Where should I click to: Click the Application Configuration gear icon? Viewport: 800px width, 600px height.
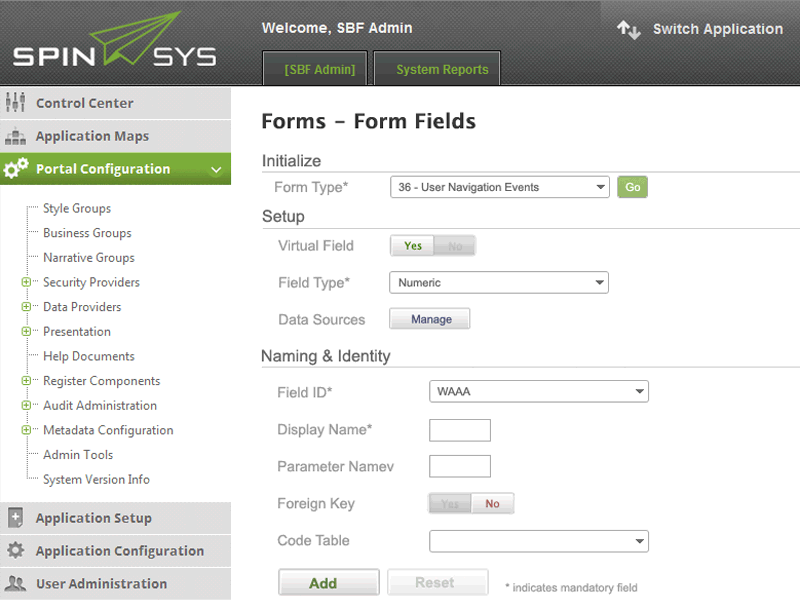18,550
